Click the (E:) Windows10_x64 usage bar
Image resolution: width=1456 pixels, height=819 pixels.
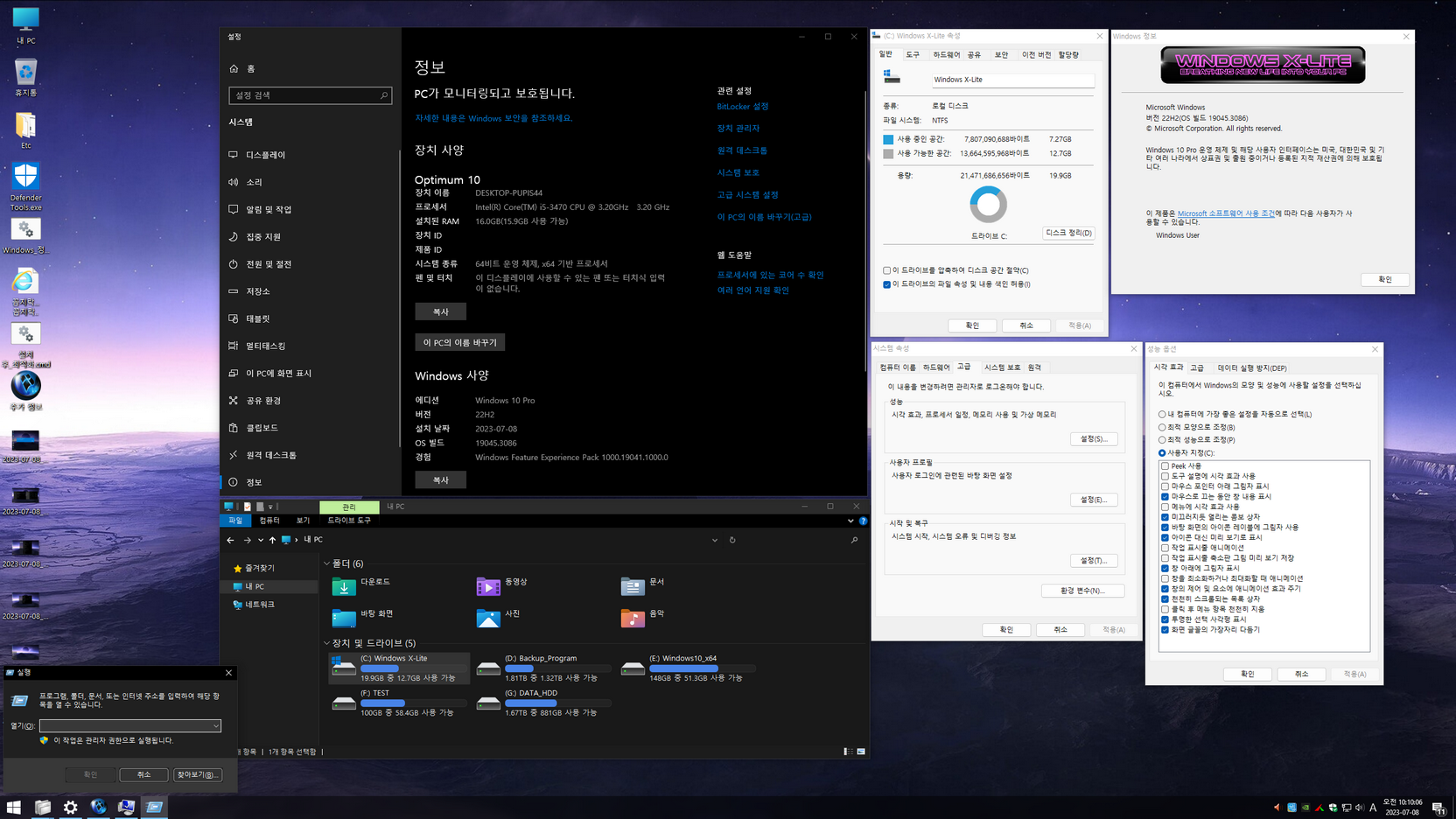coord(702,668)
